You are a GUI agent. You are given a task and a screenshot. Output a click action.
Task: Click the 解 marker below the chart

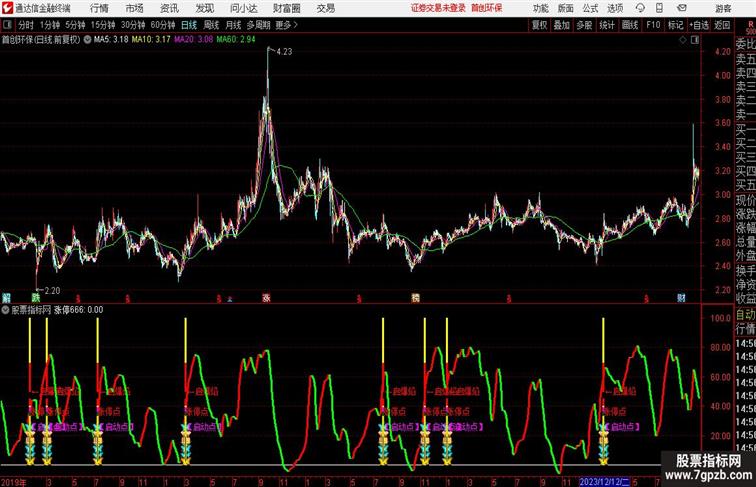(6, 298)
